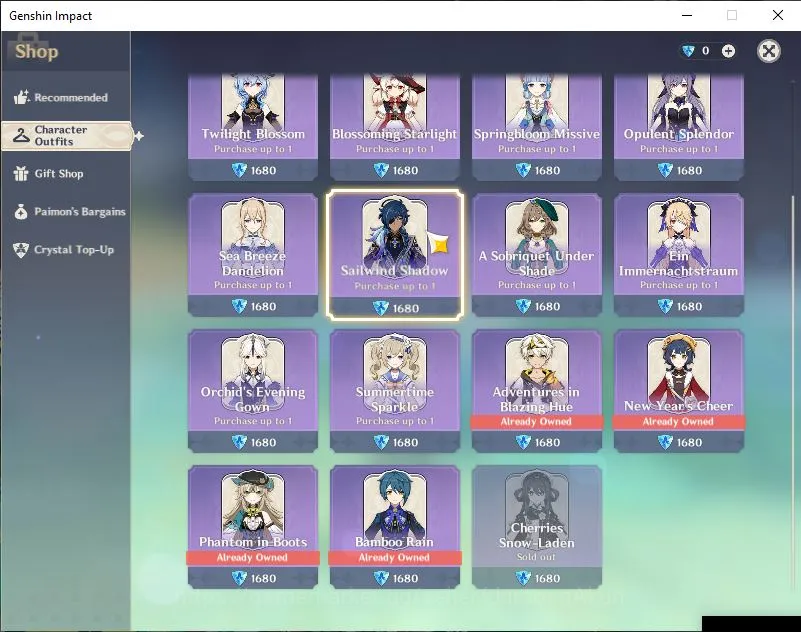Choose the Orchid's Evening Gown outfit
The width and height of the screenshot is (801, 632).
253,391
